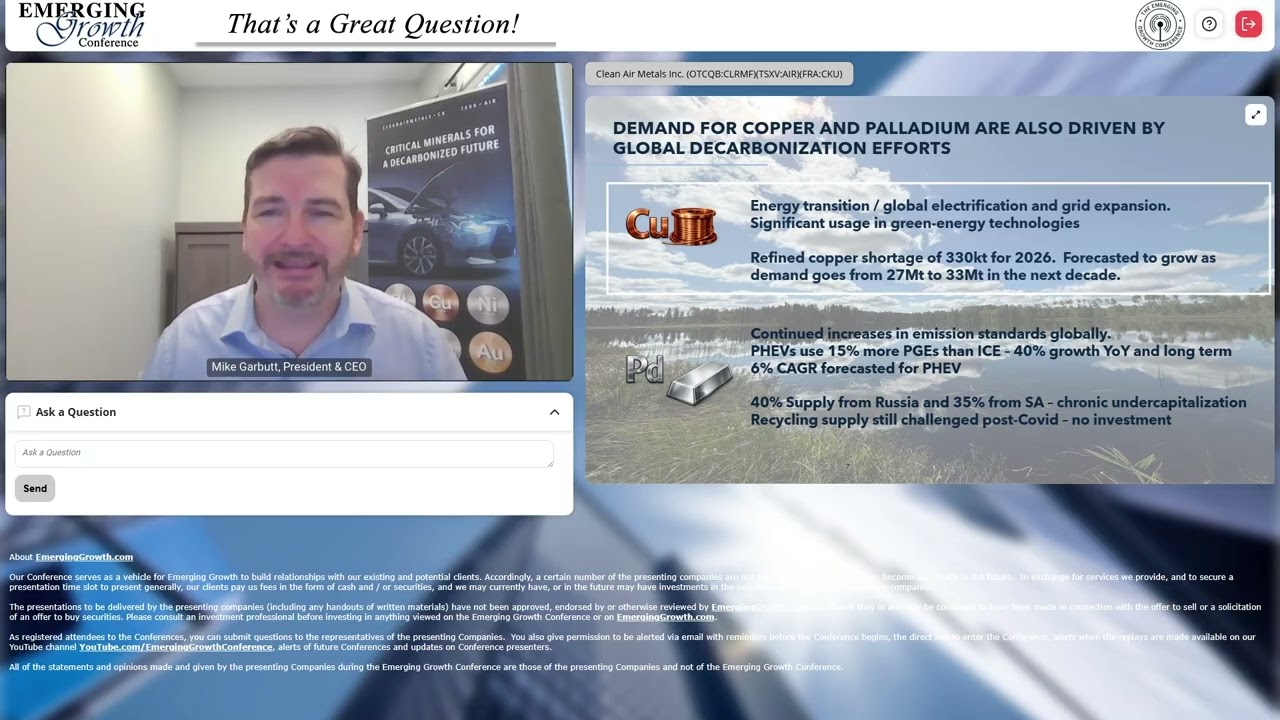The height and width of the screenshot is (720, 1280).
Task: Focus the Ask a Question text field
Action: [x=284, y=453]
